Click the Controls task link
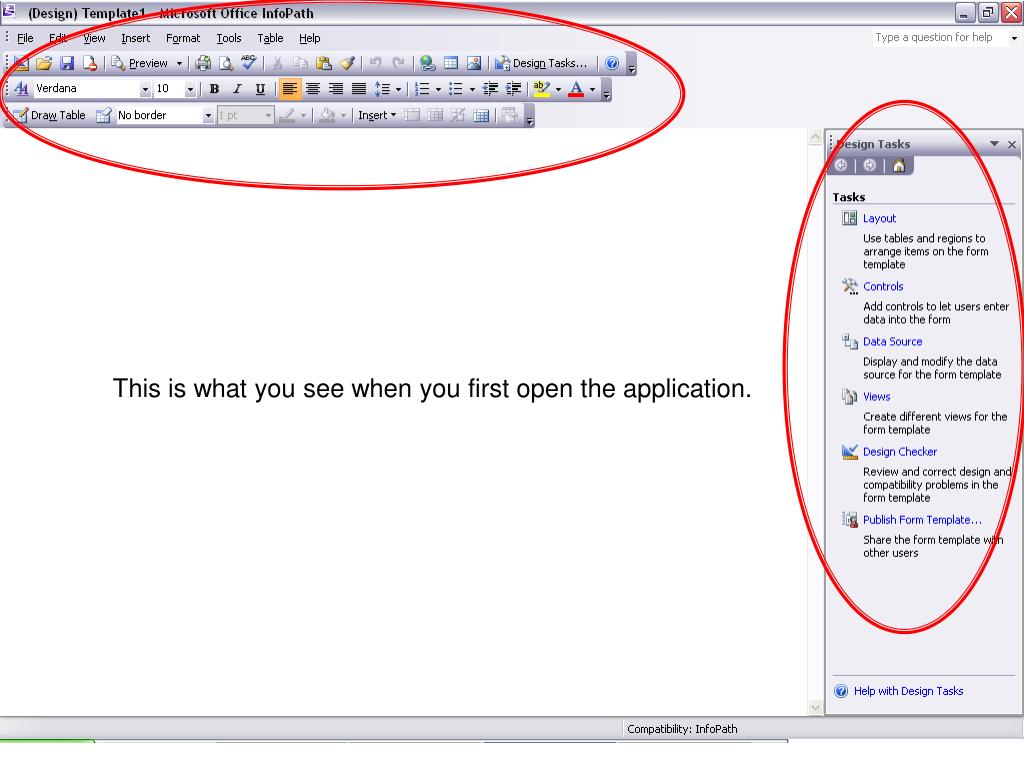This screenshot has width=1024, height=768. 883,287
